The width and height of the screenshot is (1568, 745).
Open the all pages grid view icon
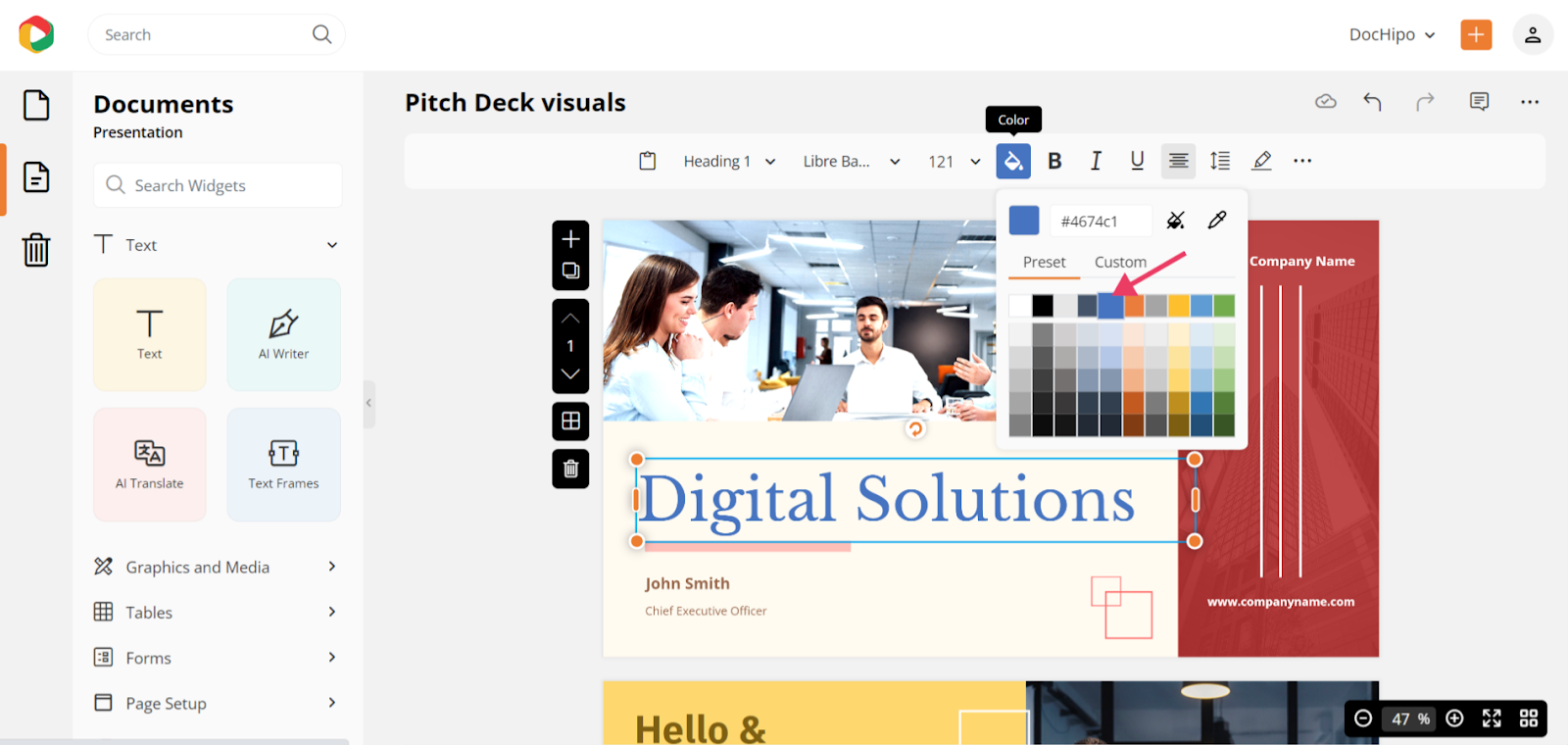(x=1529, y=719)
